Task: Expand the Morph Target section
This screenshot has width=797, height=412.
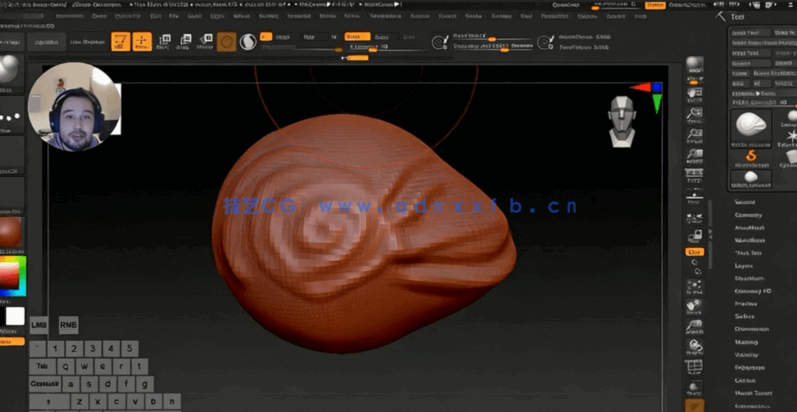Action: click(x=753, y=393)
